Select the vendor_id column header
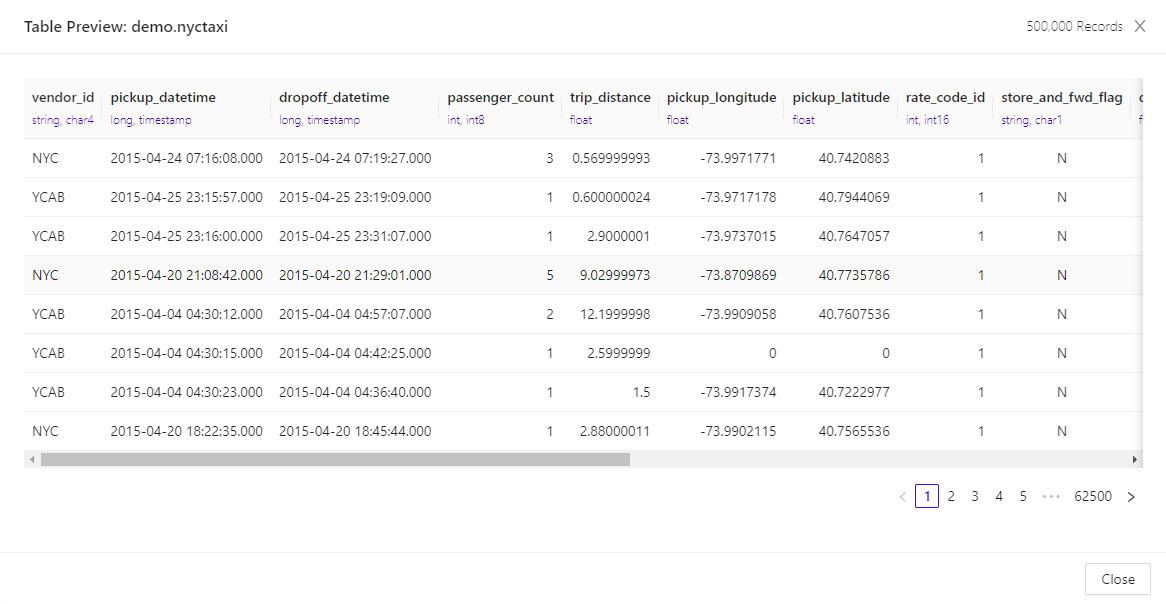This screenshot has height=604, width=1166. (63, 97)
